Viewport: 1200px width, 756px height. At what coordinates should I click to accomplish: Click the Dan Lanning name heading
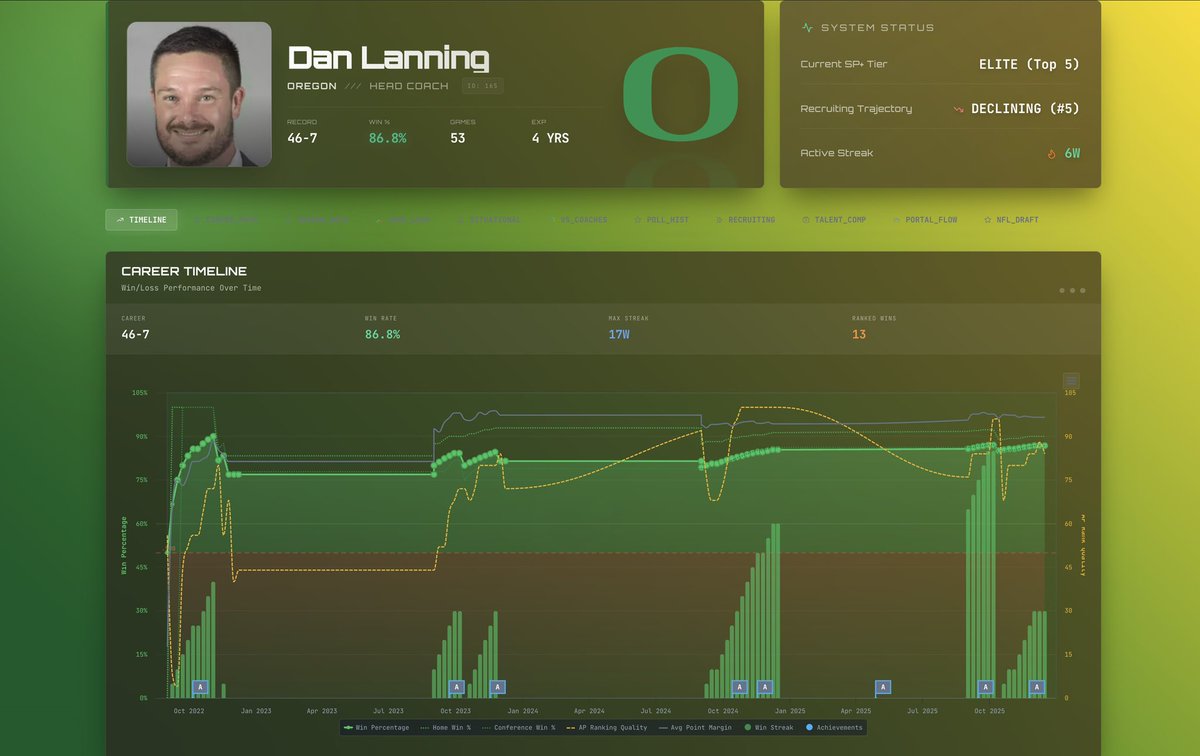tap(388, 59)
